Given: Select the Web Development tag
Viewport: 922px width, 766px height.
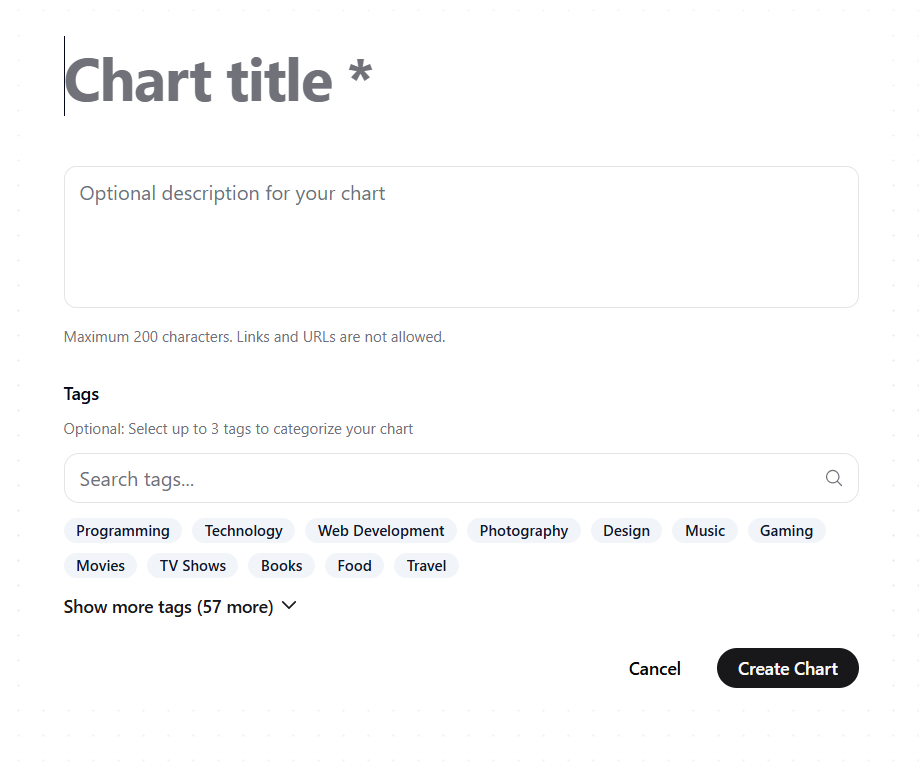Looking at the screenshot, I should point(380,531).
